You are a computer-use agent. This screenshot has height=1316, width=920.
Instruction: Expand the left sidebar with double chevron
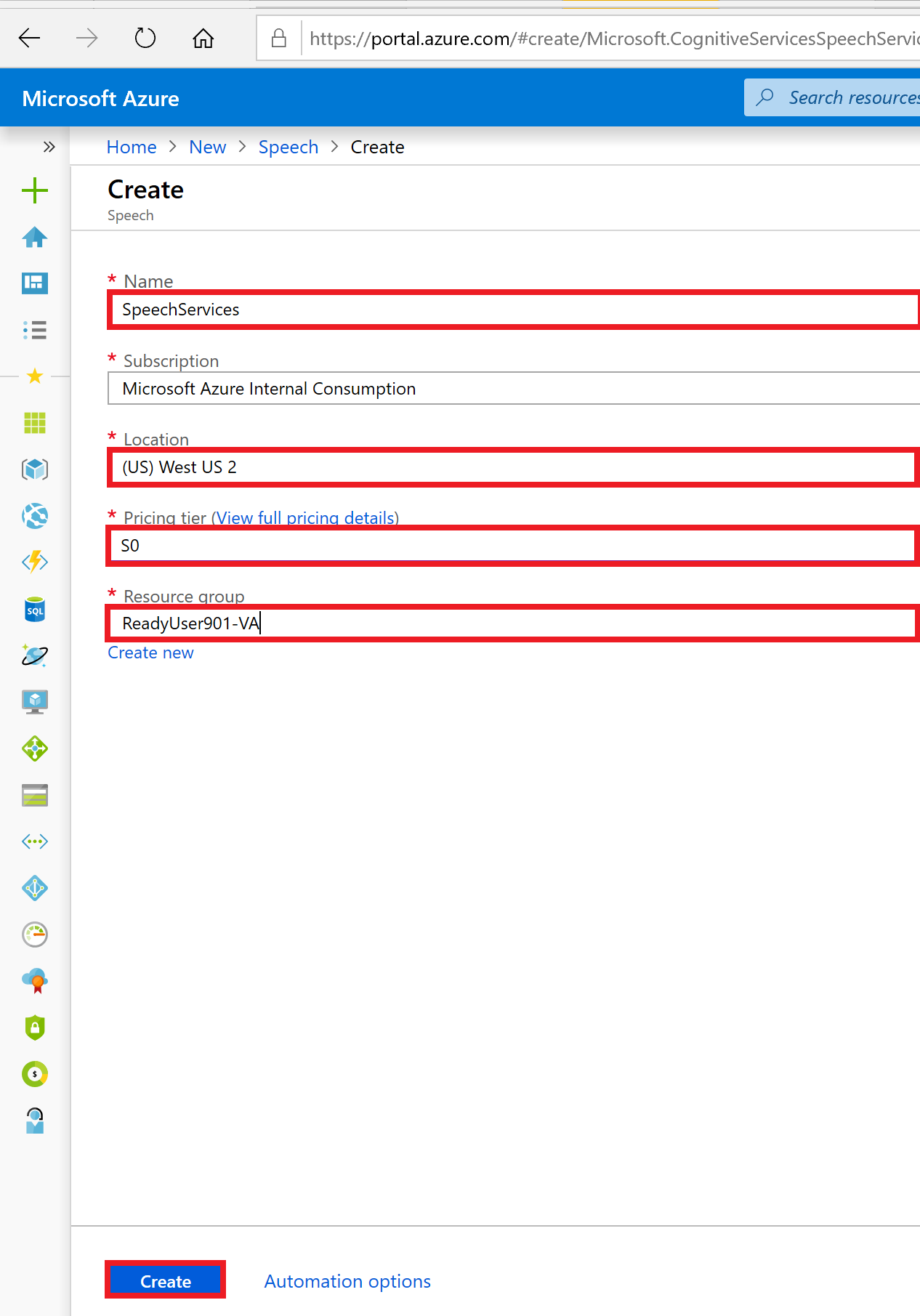click(x=49, y=147)
